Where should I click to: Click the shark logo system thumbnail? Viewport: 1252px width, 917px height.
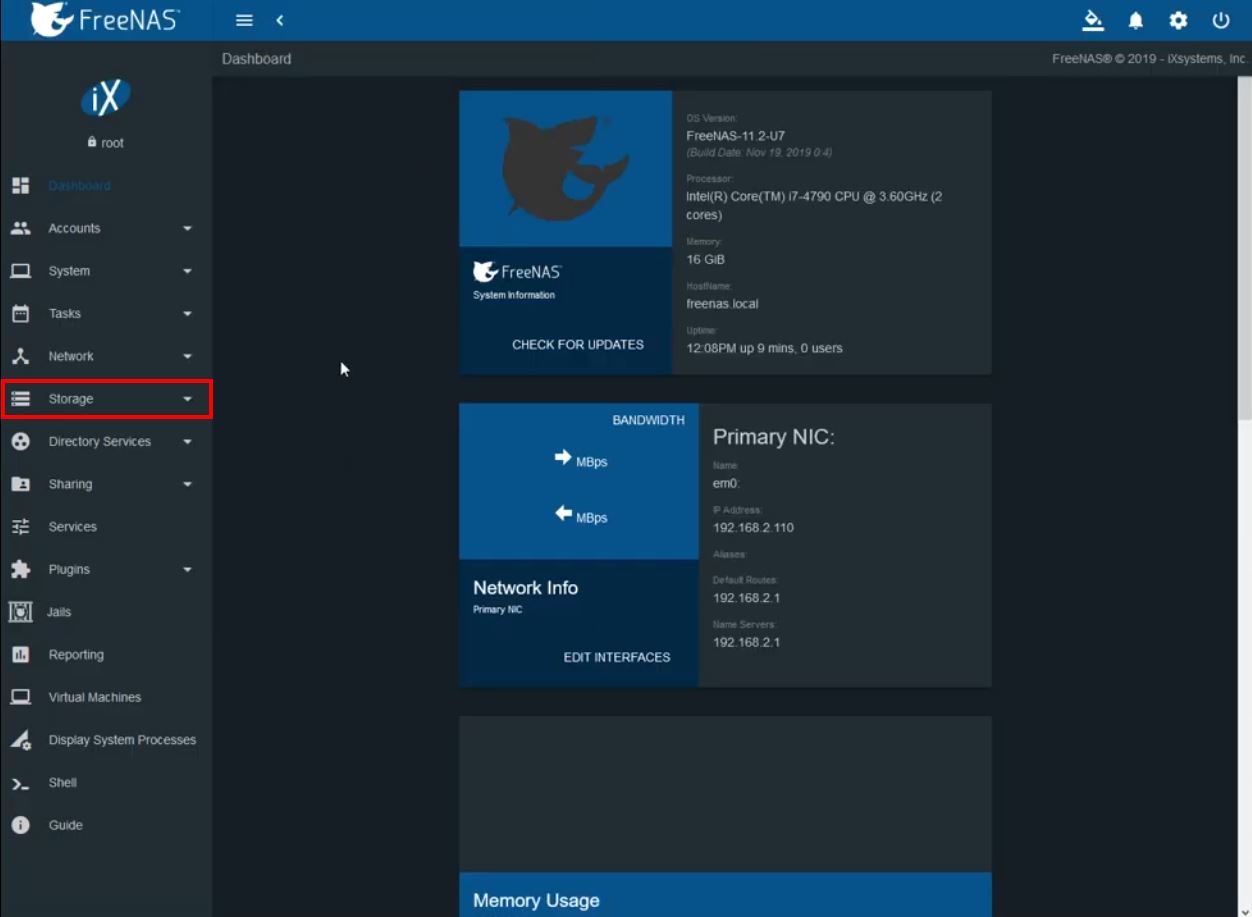tap(566, 168)
